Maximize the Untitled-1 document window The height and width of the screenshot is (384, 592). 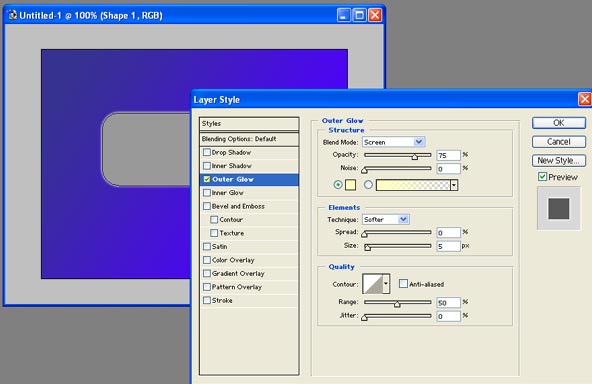point(359,15)
